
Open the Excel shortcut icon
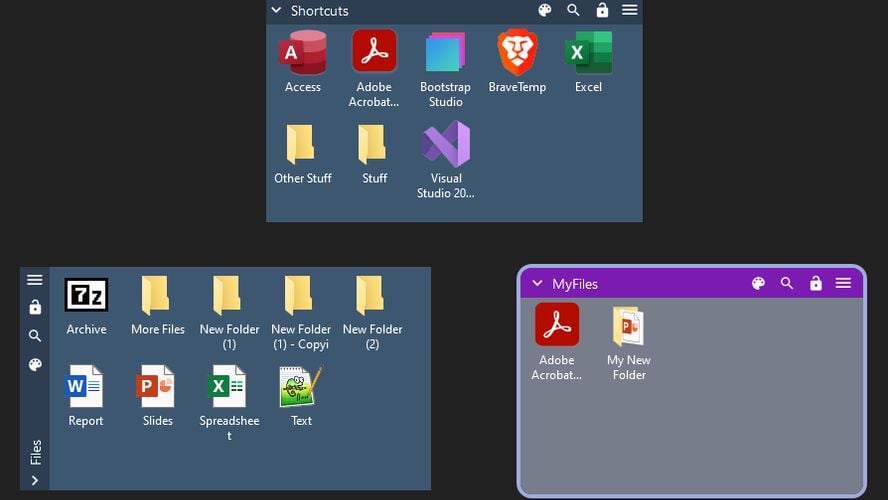tap(588, 52)
